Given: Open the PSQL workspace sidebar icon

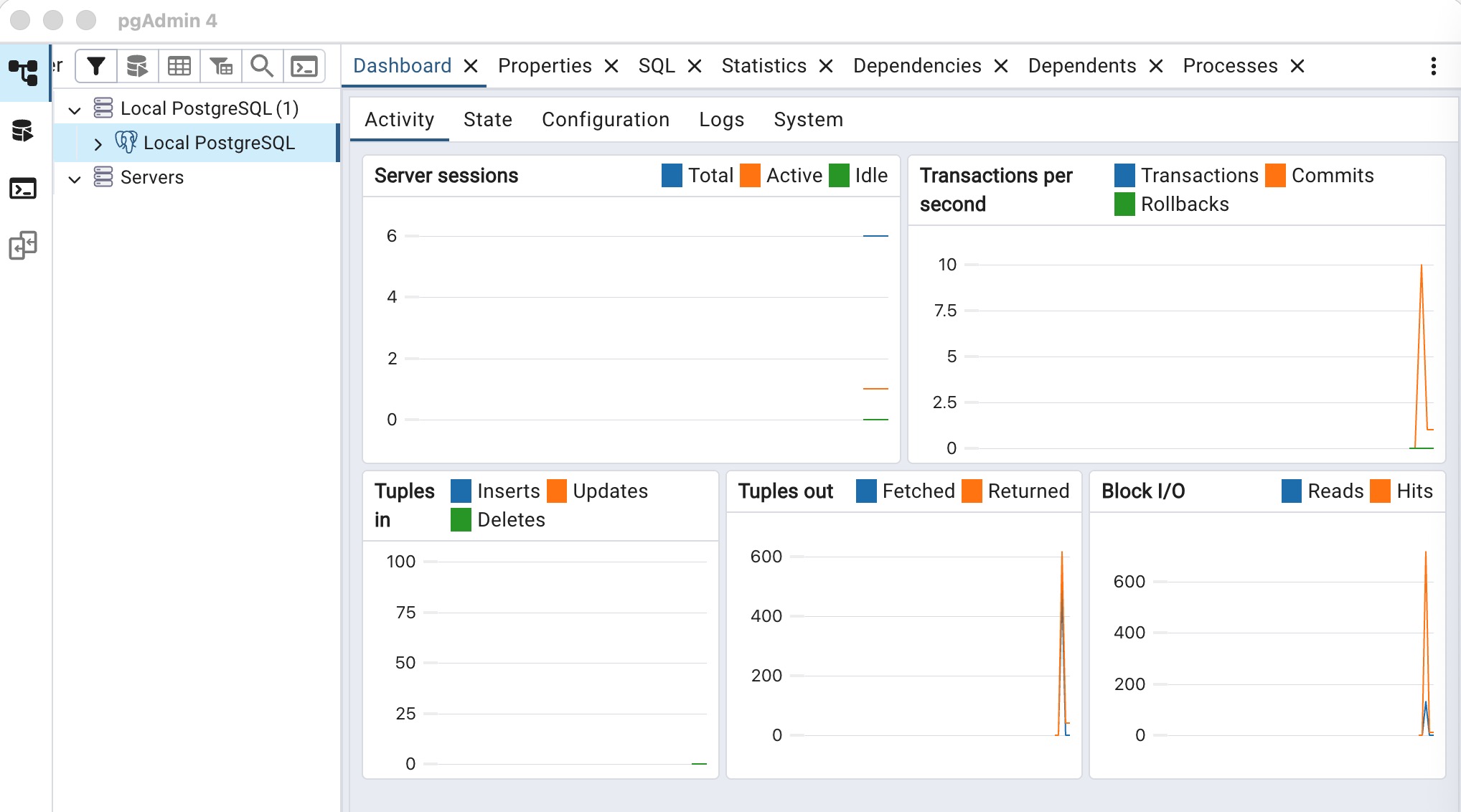Looking at the screenshot, I should click(24, 189).
